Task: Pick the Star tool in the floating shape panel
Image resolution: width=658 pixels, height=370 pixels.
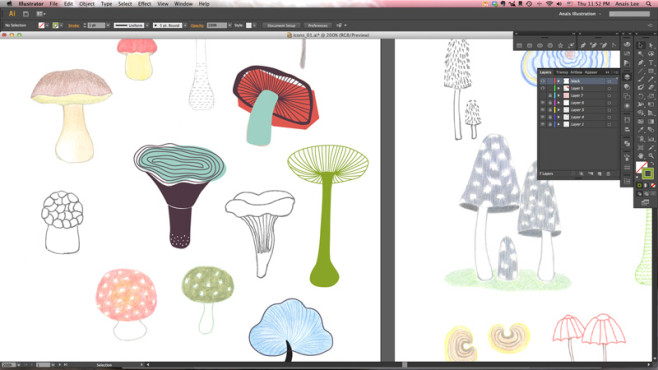Action: pyautogui.click(x=560, y=45)
